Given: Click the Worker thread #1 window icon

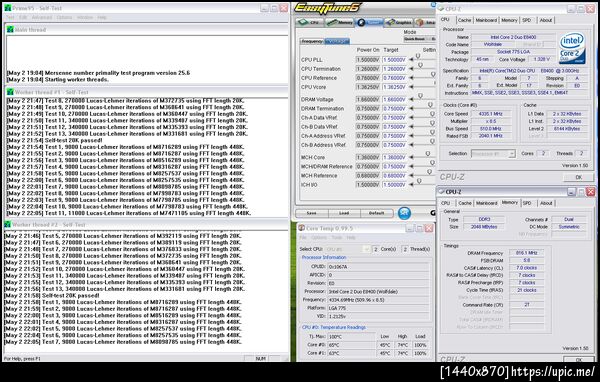Looking at the screenshot, I should tap(10, 92).
